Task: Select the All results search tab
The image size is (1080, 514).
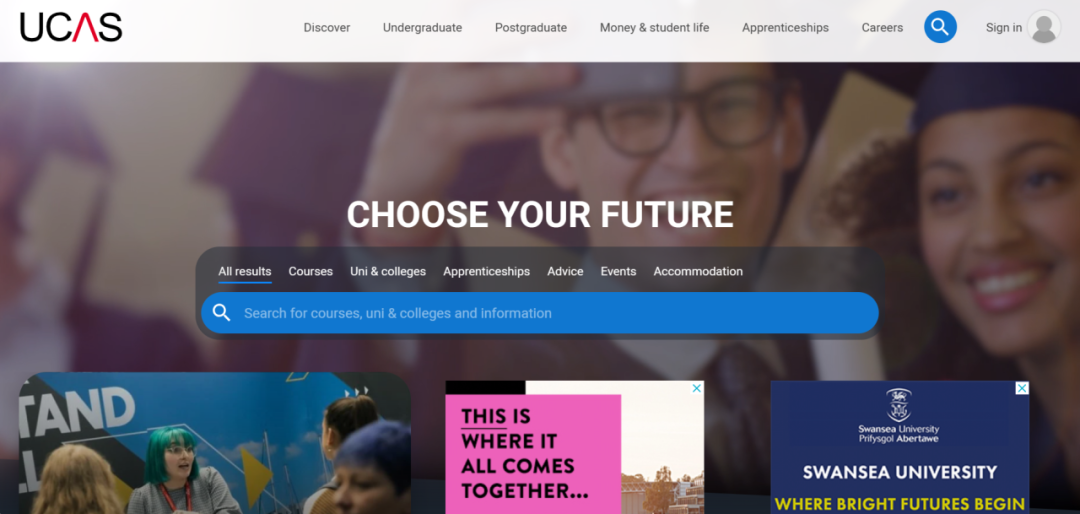Action: 245,271
